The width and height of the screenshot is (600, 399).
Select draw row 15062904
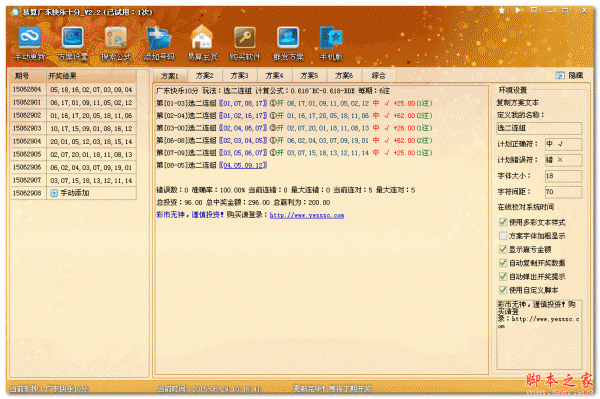[x=73, y=142]
